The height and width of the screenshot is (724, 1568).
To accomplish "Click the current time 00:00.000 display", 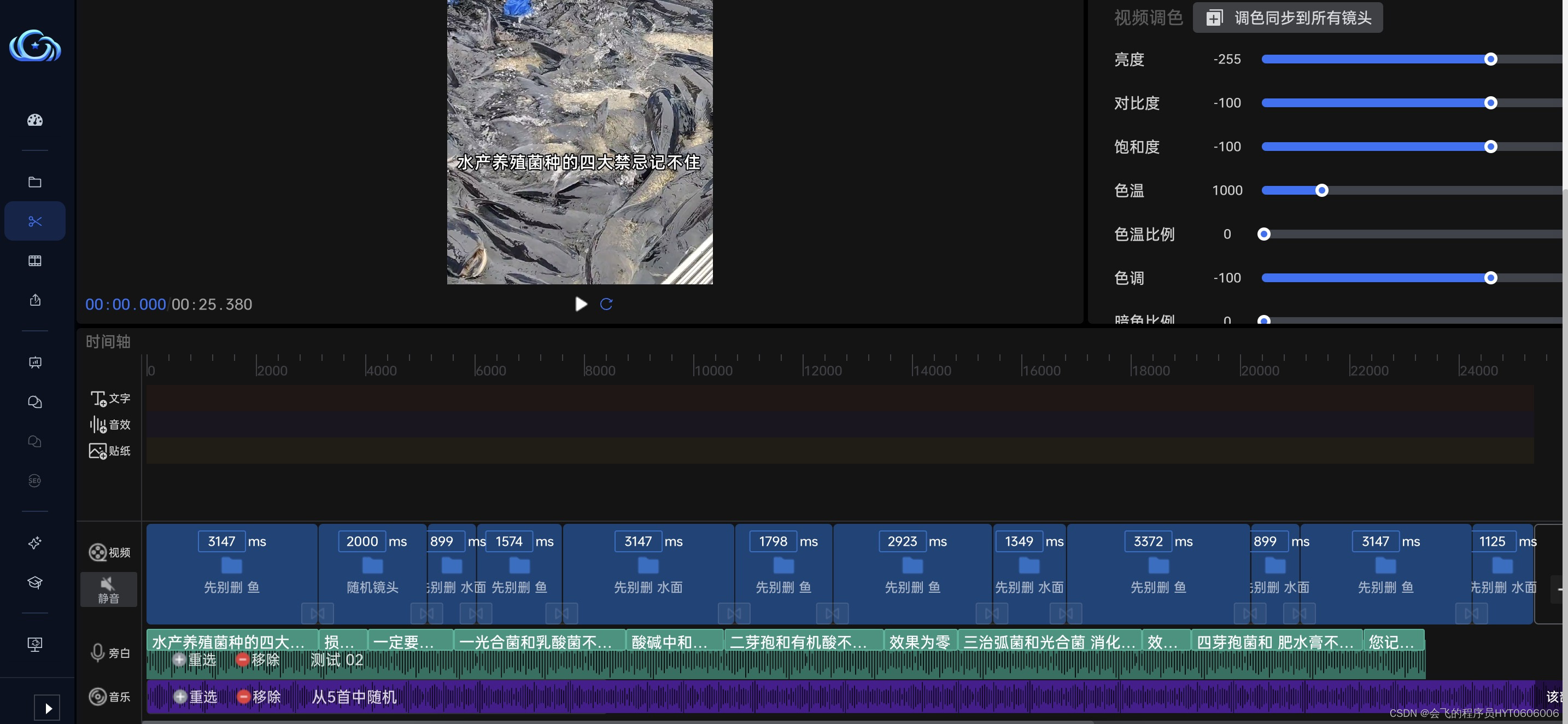I will point(125,305).
